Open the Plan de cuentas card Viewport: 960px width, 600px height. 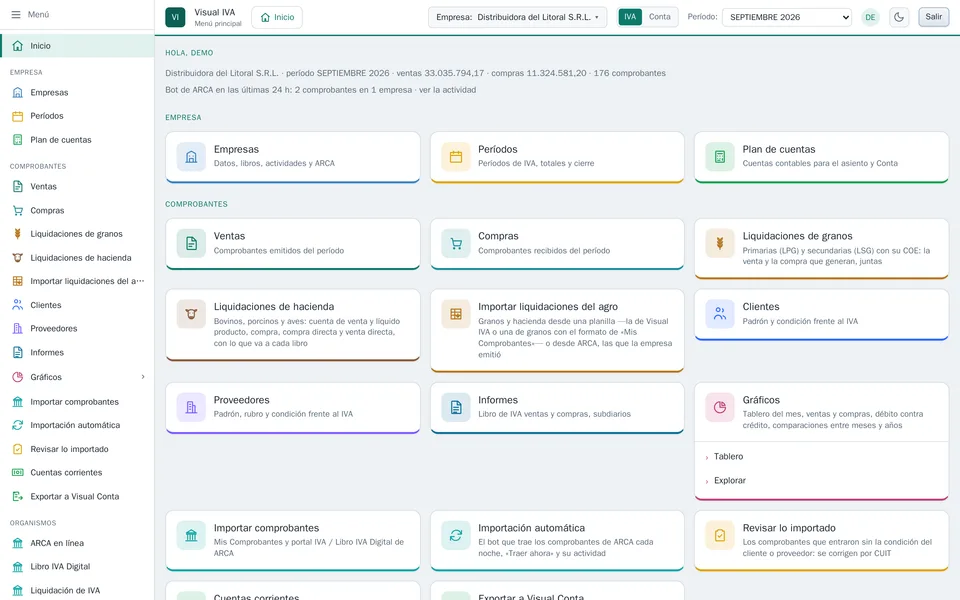822,157
